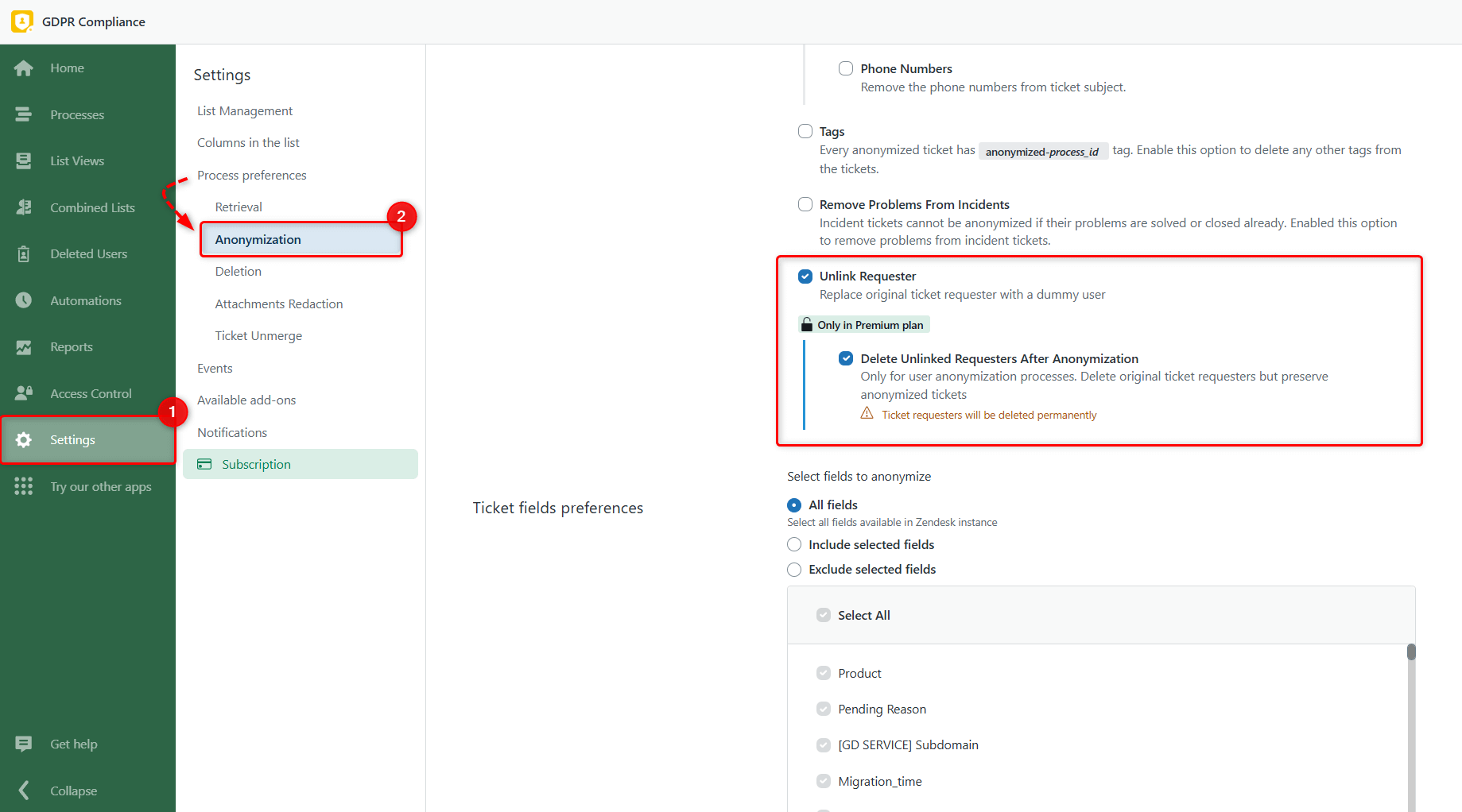Go to Access Control settings
Viewport: 1462px width, 812px height.
91,392
